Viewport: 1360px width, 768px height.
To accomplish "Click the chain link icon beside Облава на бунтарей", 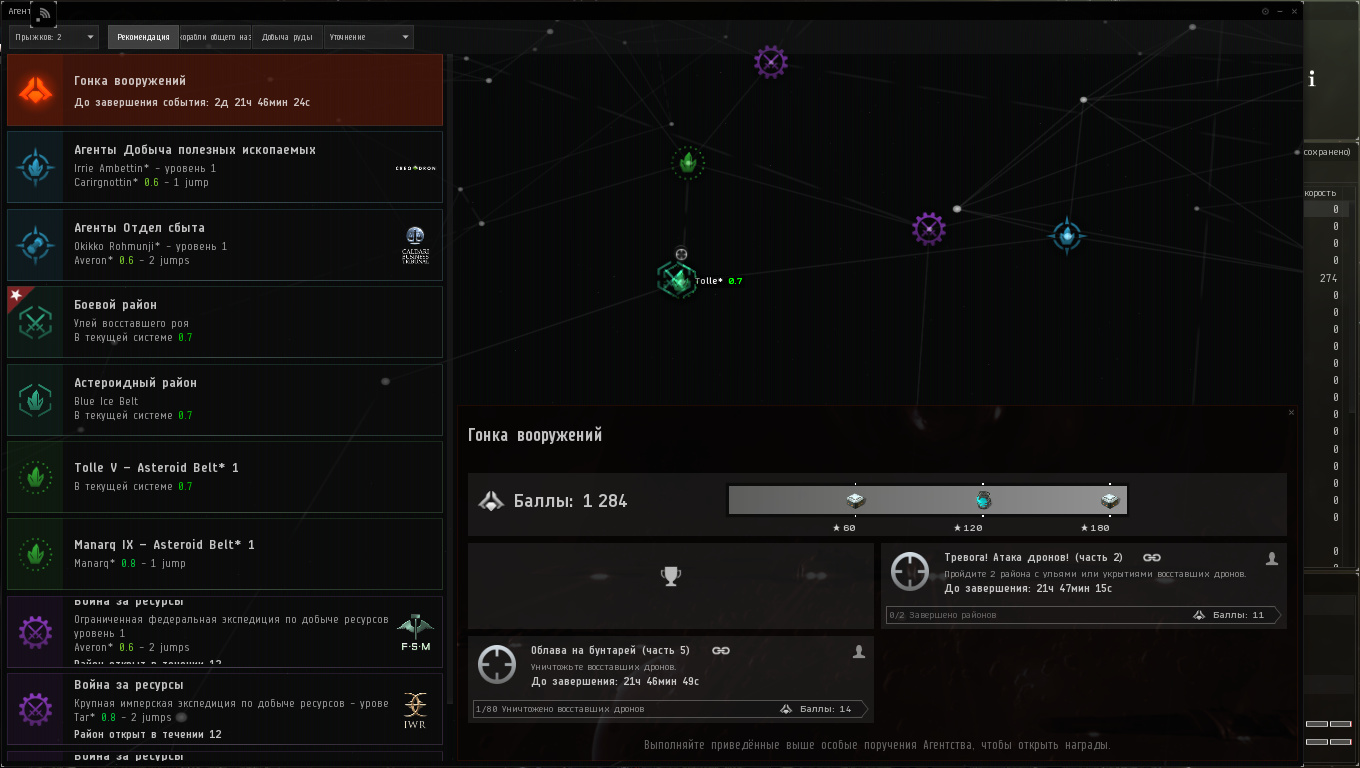I will (x=720, y=651).
